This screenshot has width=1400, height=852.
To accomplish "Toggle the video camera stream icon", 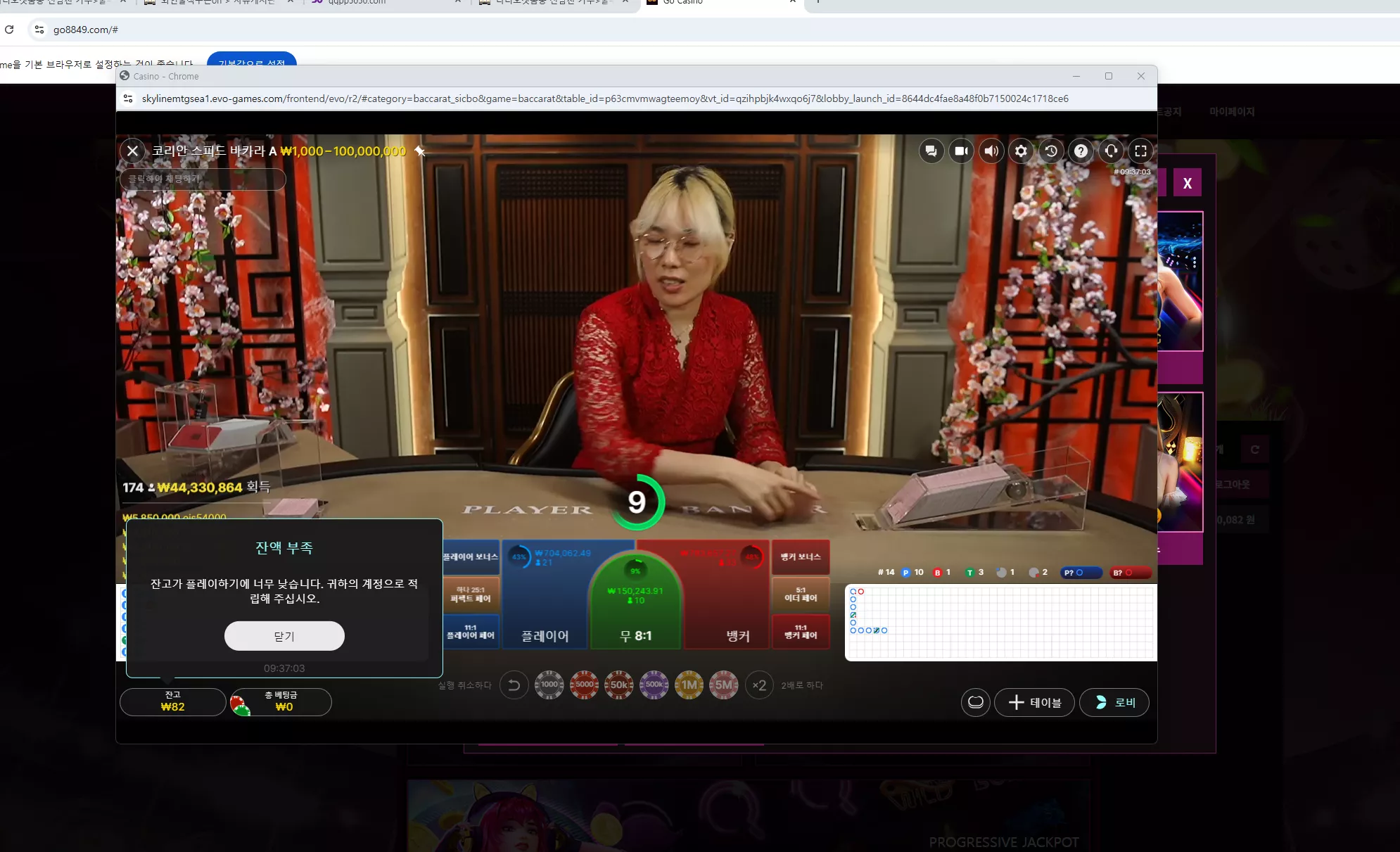I will [x=961, y=151].
